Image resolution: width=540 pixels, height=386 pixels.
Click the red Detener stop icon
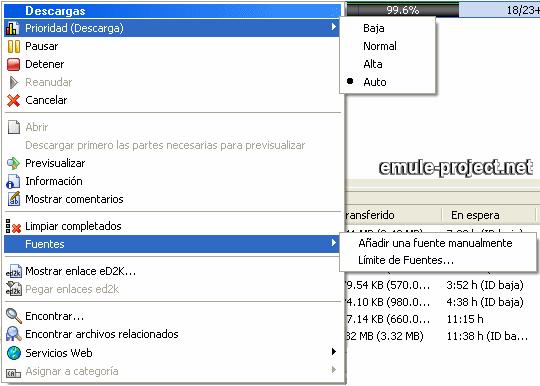click(14, 64)
